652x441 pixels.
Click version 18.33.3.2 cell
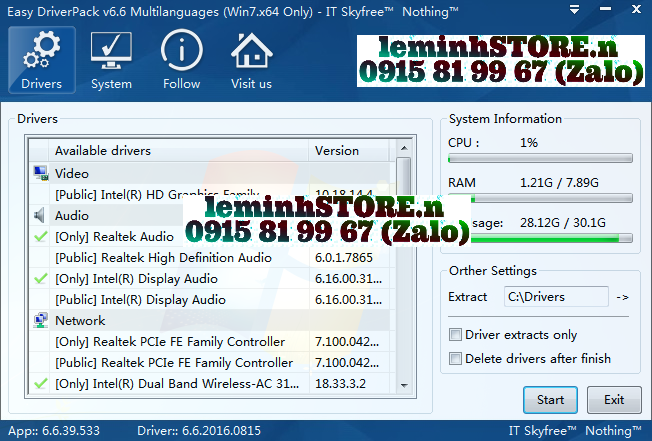click(340, 383)
